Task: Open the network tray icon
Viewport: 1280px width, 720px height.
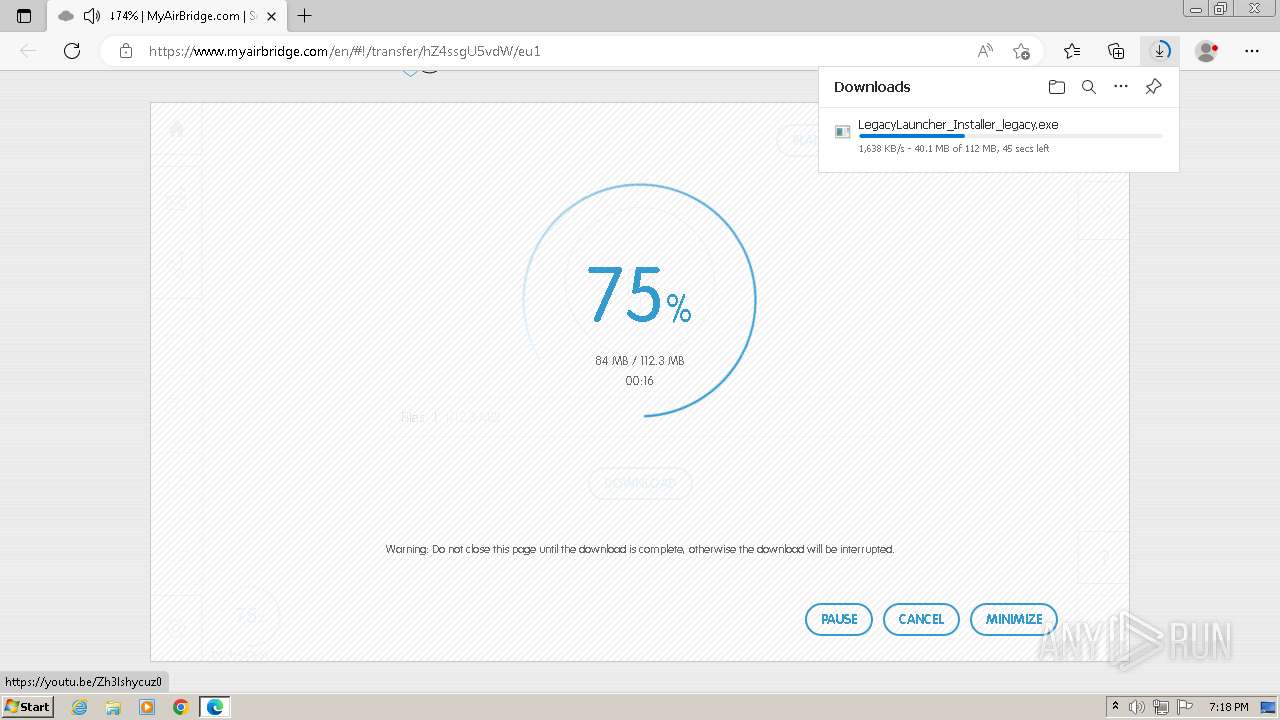Action: [1162, 707]
